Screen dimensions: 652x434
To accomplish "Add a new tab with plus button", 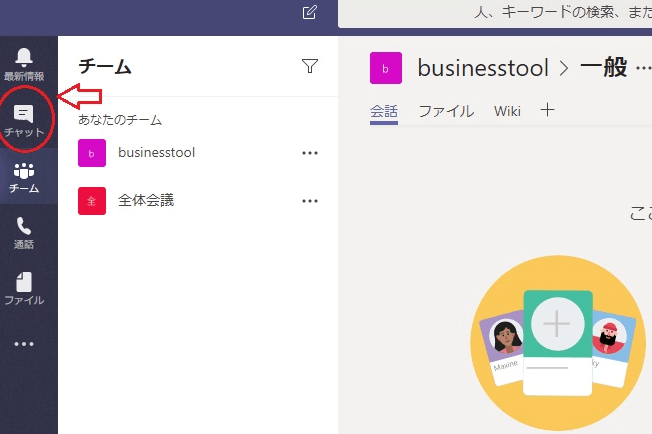I will tap(547, 110).
